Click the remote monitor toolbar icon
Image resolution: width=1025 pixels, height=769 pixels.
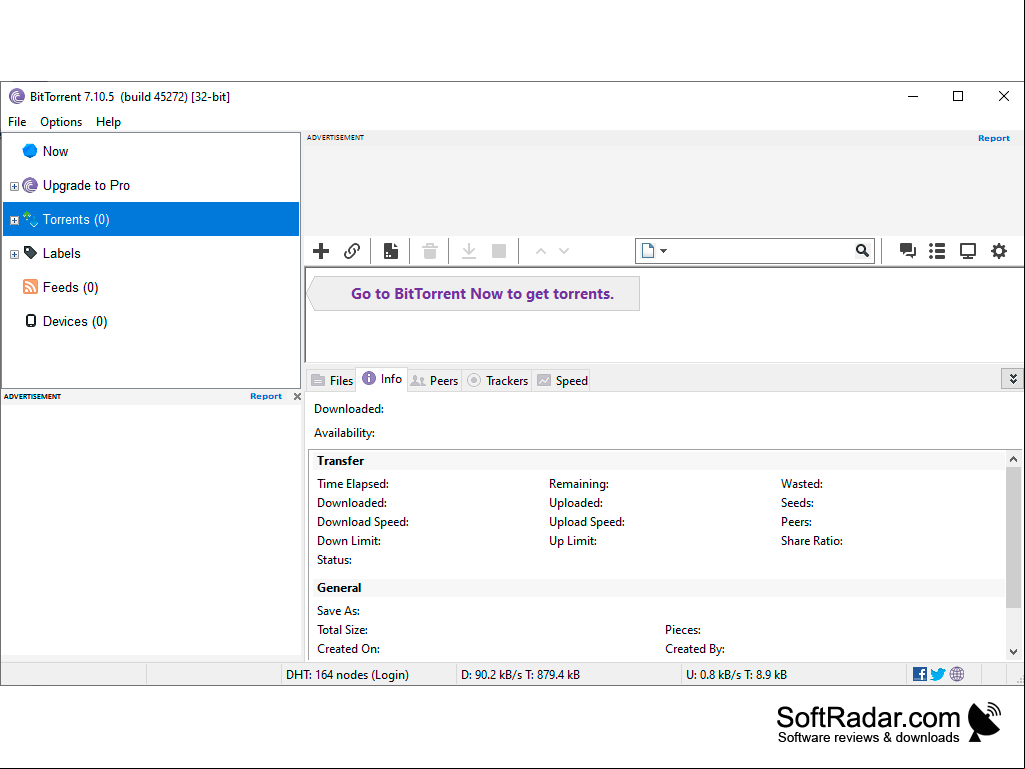tap(967, 251)
